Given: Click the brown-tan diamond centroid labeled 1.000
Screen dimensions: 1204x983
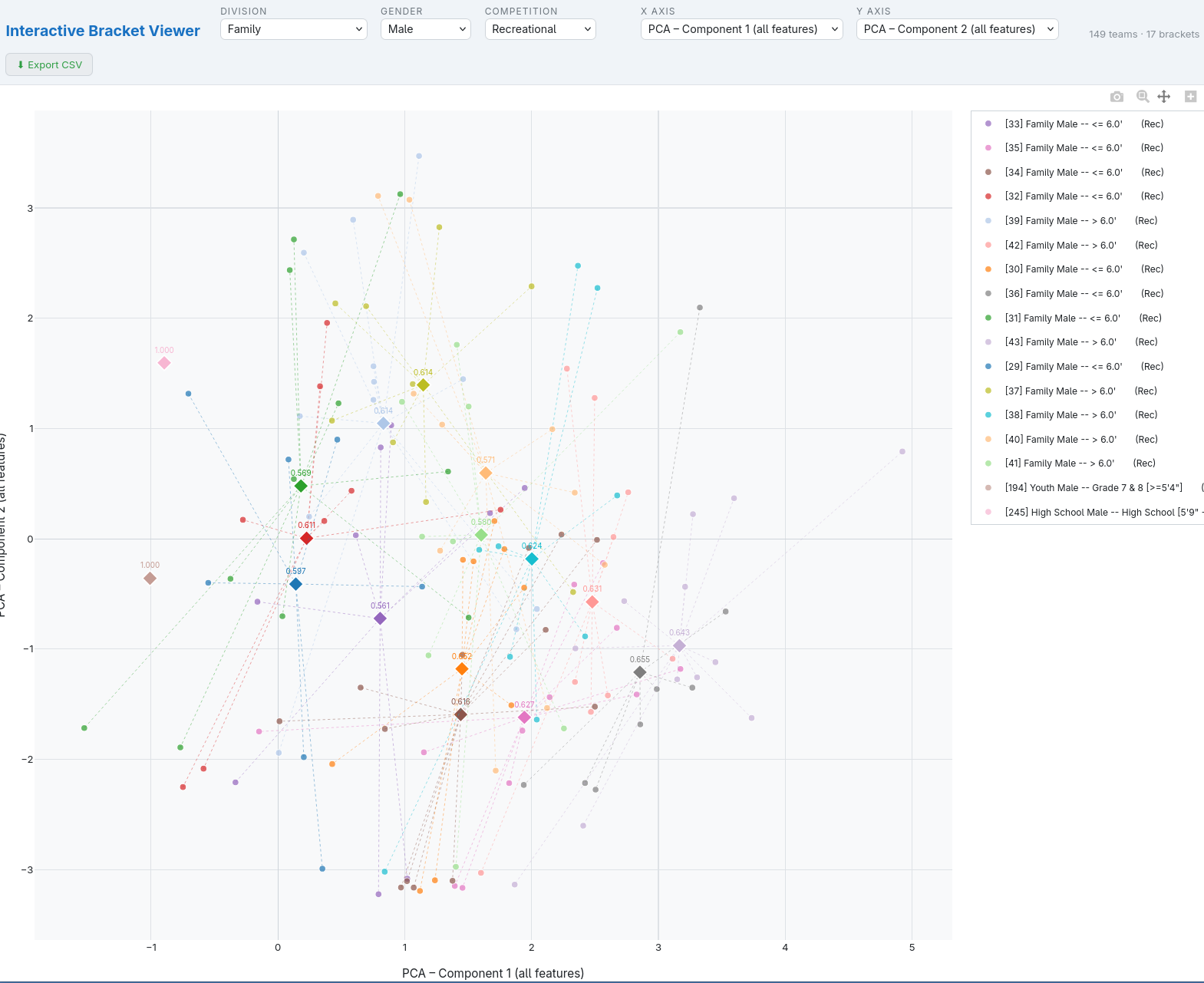Looking at the screenshot, I should coord(150,578).
